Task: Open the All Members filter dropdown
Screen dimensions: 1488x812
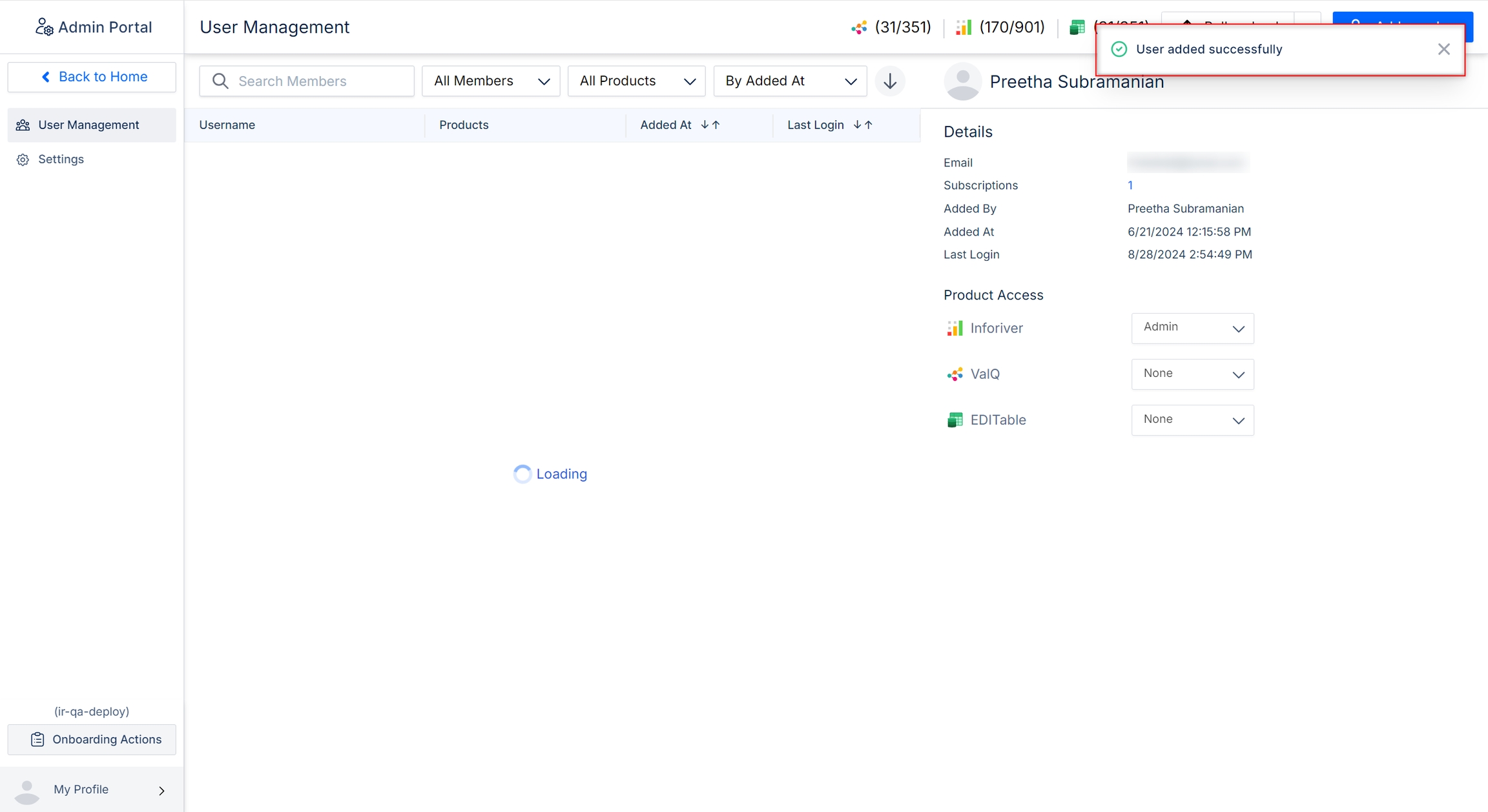Action: point(491,81)
